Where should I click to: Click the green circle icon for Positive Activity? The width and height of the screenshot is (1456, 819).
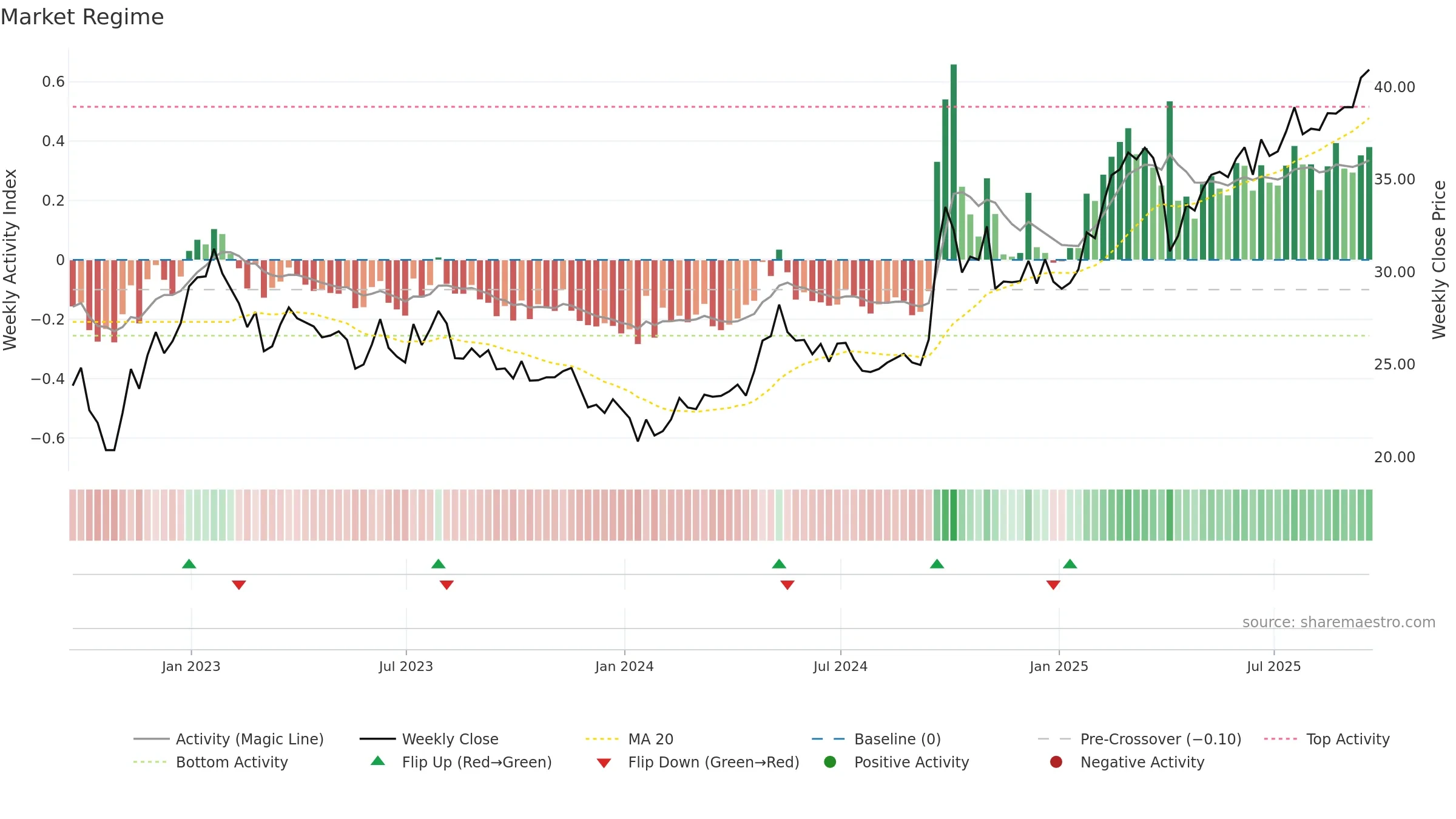[x=830, y=761]
